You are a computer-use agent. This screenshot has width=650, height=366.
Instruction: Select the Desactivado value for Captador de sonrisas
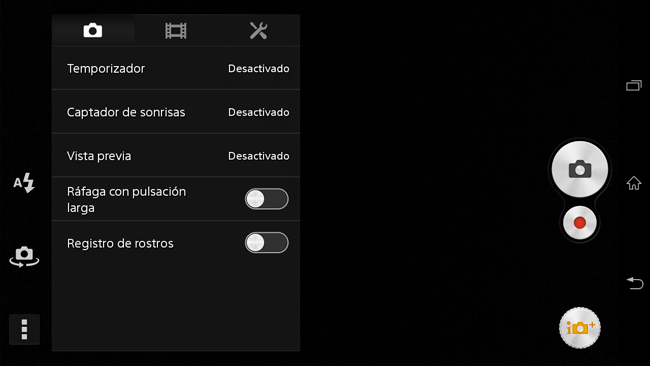(259, 112)
